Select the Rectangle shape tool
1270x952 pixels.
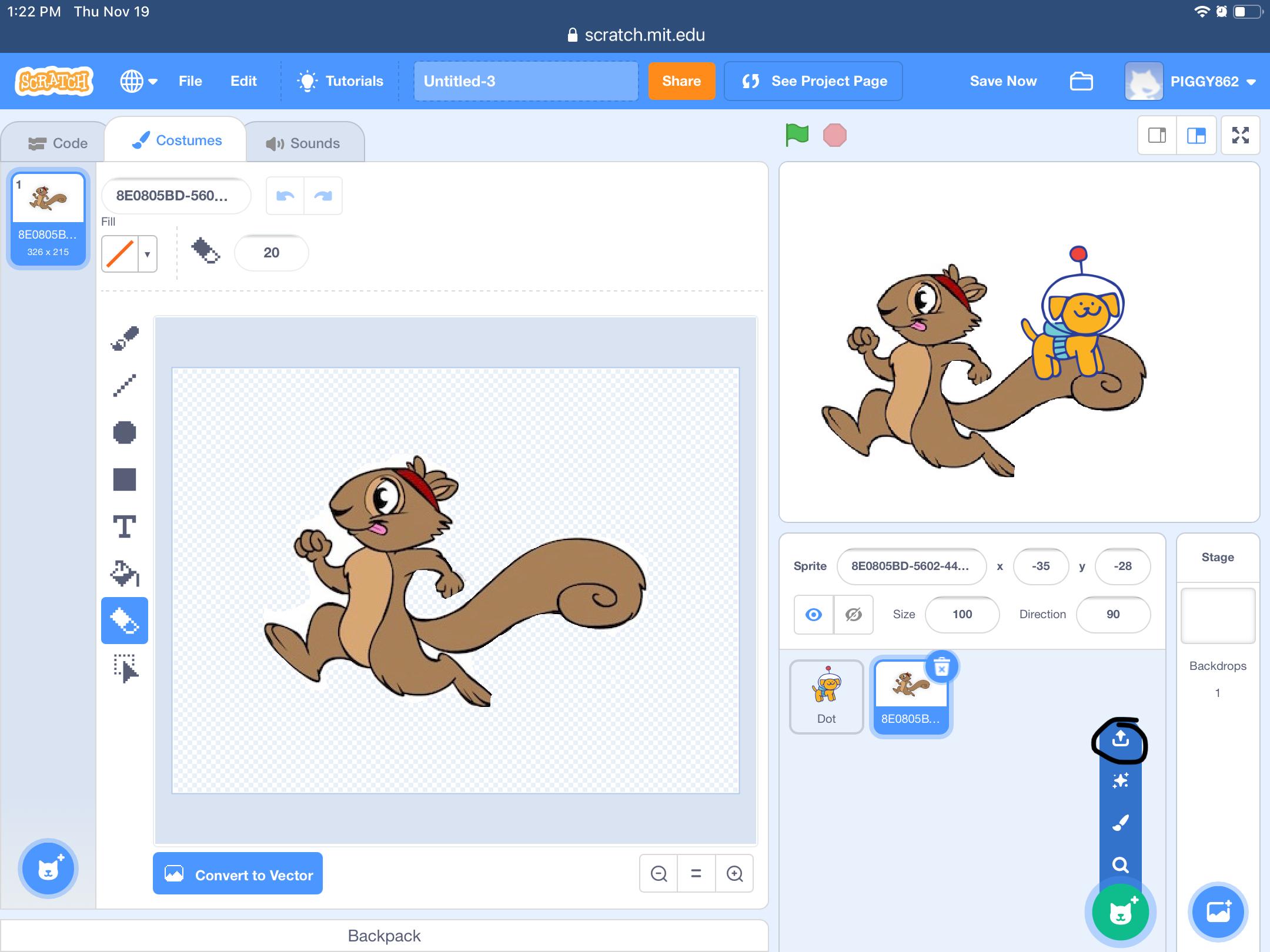point(125,480)
